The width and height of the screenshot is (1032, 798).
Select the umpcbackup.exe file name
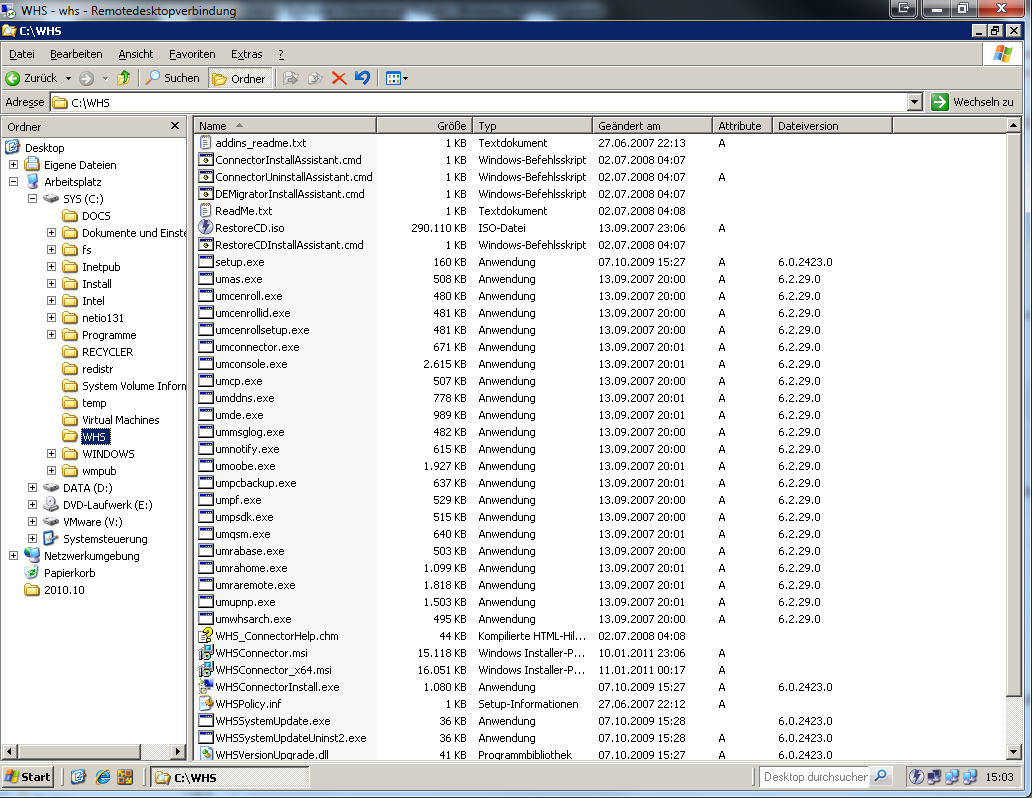point(255,483)
